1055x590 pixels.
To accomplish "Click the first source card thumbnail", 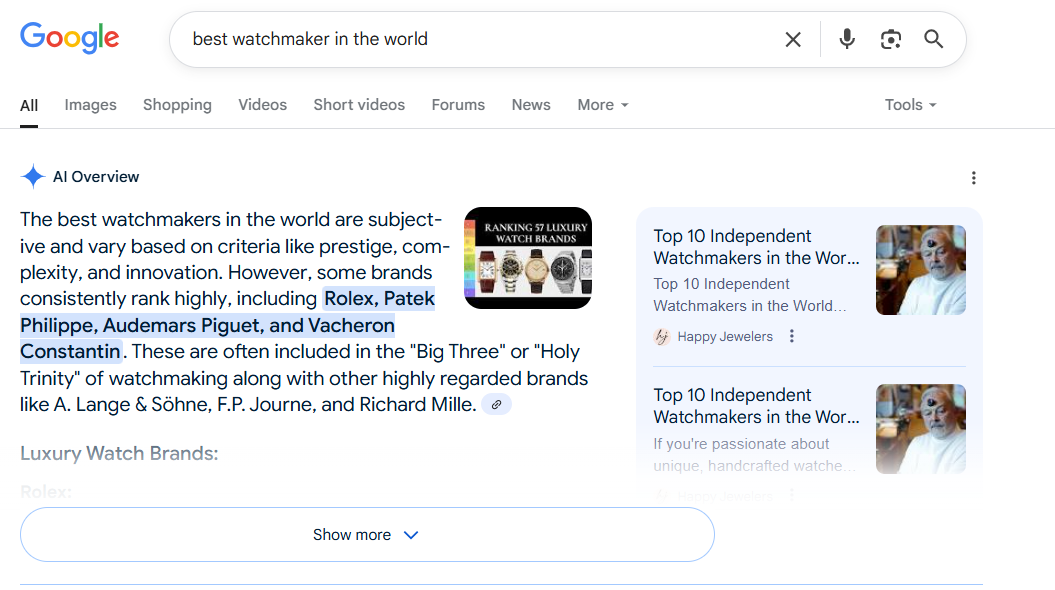I will click(x=920, y=270).
